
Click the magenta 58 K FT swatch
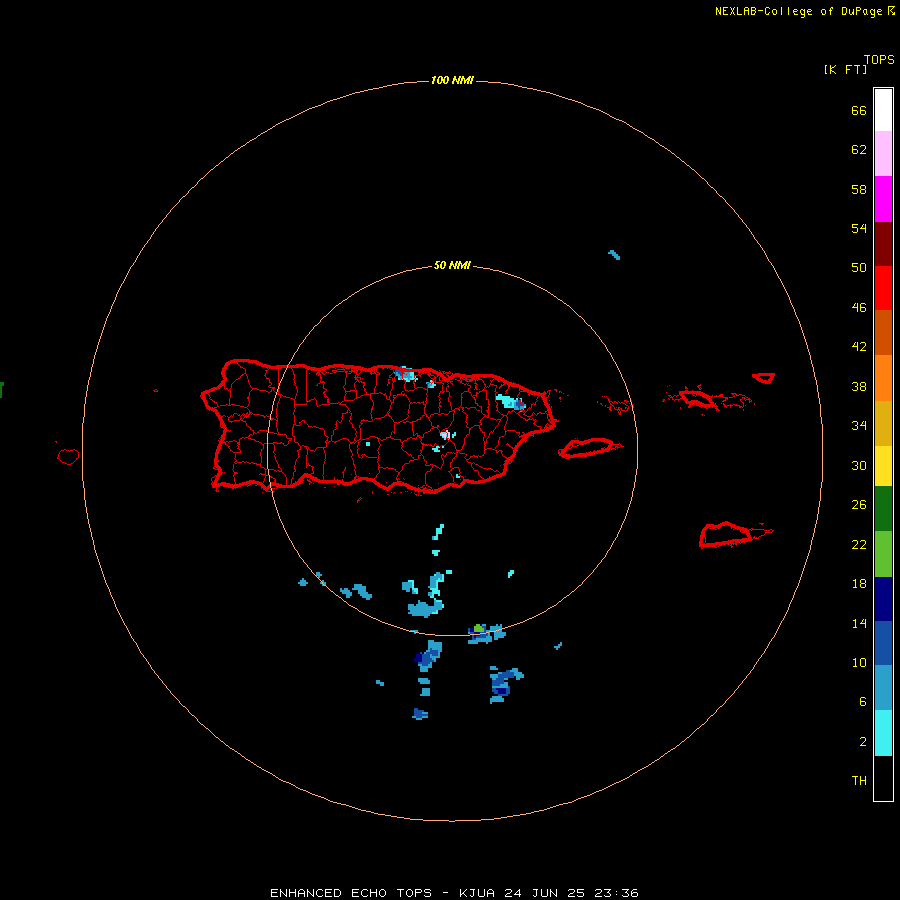pyautogui.click(x=883, y=198)
